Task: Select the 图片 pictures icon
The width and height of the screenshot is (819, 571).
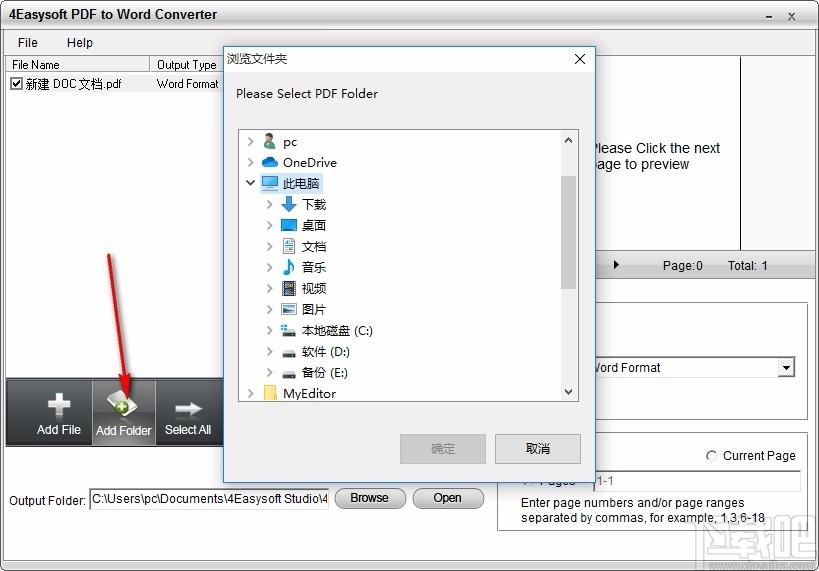Action: [289, 309]
